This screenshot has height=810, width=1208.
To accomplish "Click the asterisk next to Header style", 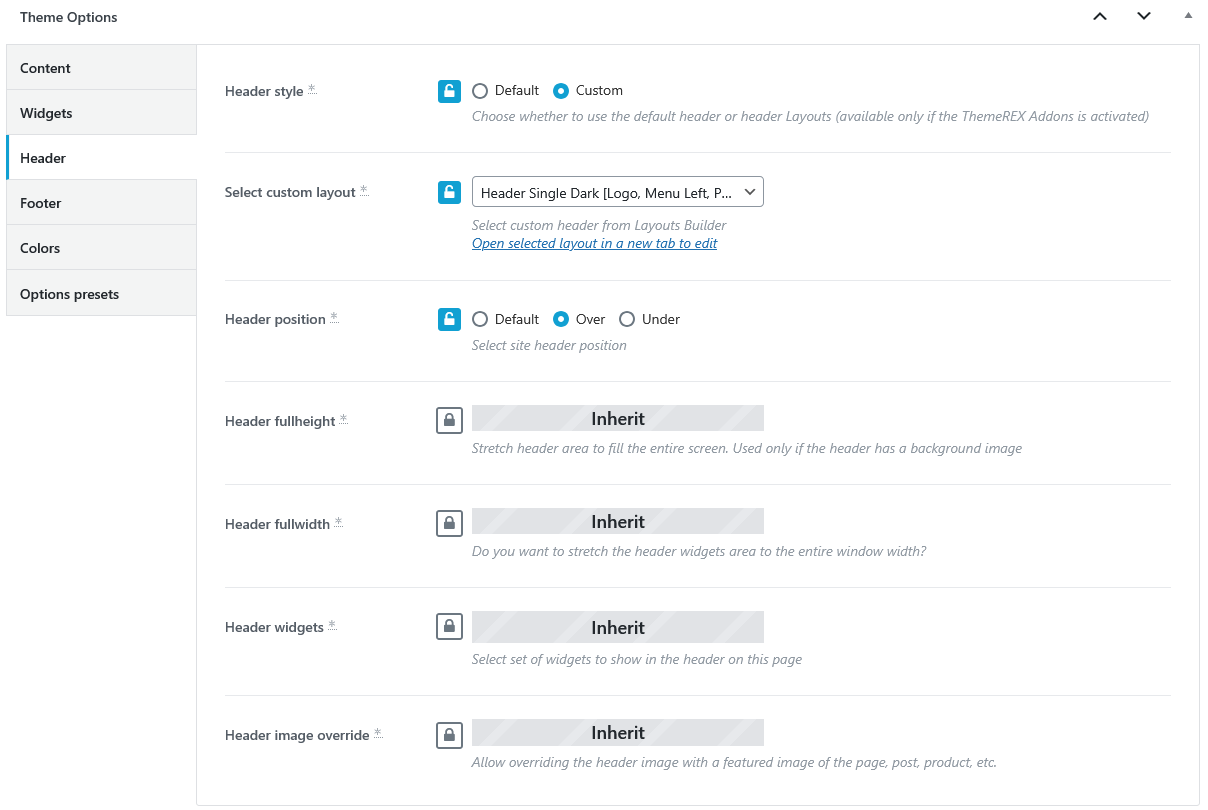I will pos(312,89).
